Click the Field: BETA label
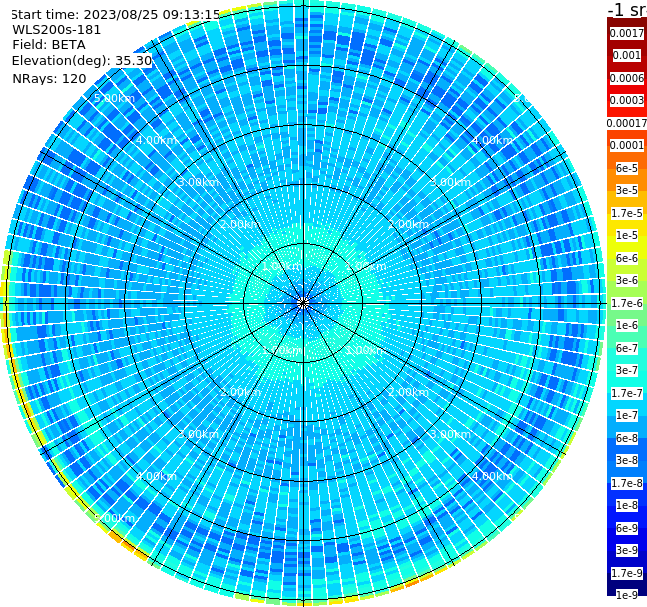The width and height of the screenshot is (647, 607). [49, 45]
